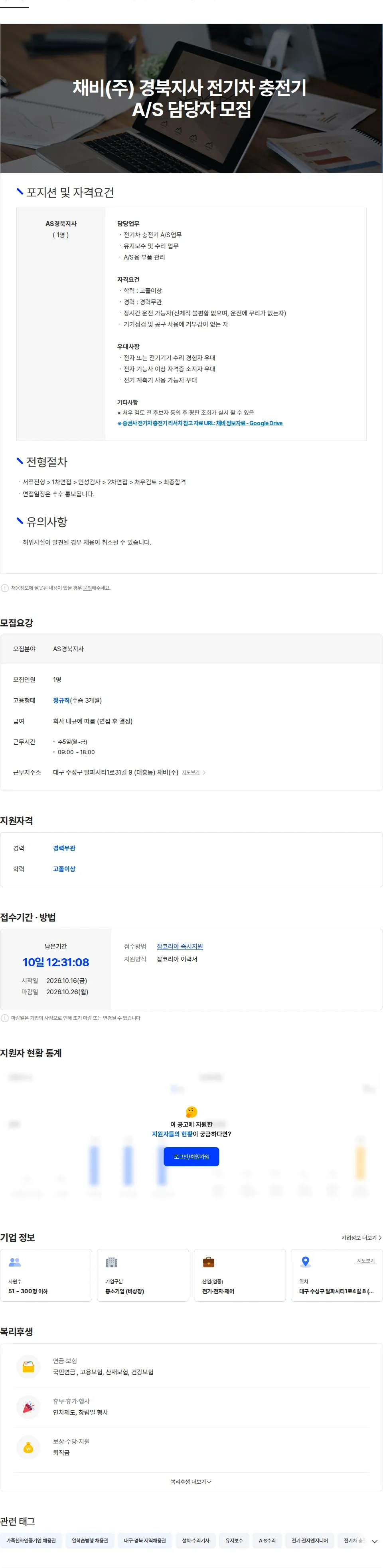Click the 퇴직금 benefit text
The height and width of the screenshot is (1568, 383).
click(x=61, y=1452)
